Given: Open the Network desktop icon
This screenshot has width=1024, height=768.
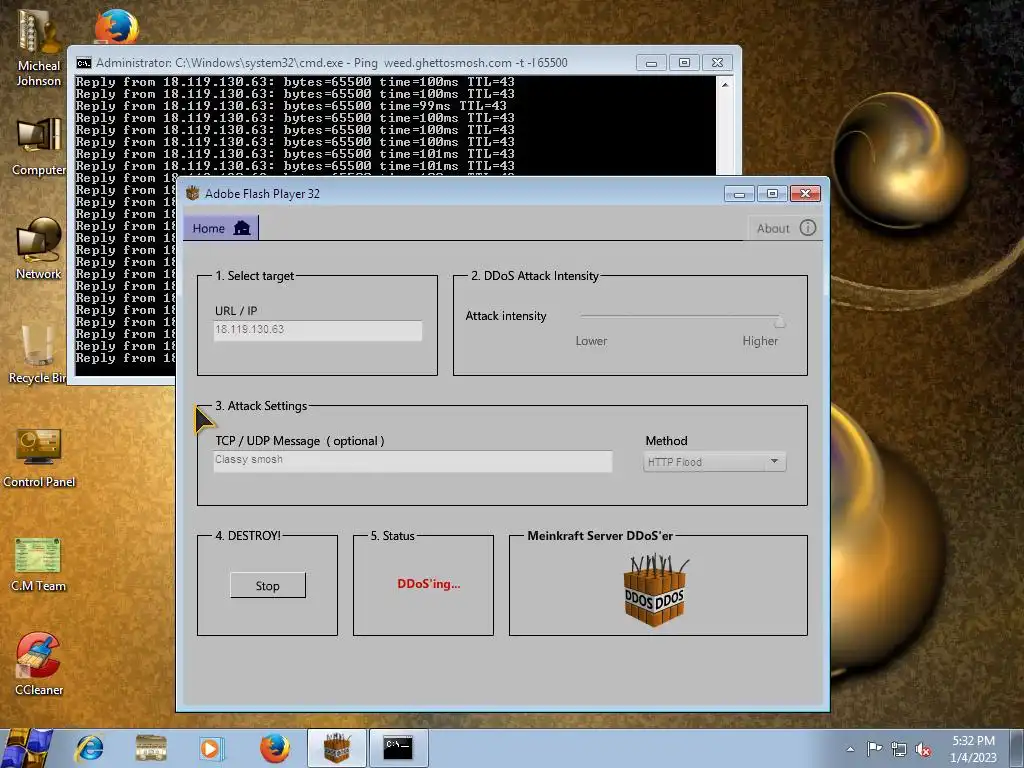Looking at the screenshot, I should click(x=39, y=249).
